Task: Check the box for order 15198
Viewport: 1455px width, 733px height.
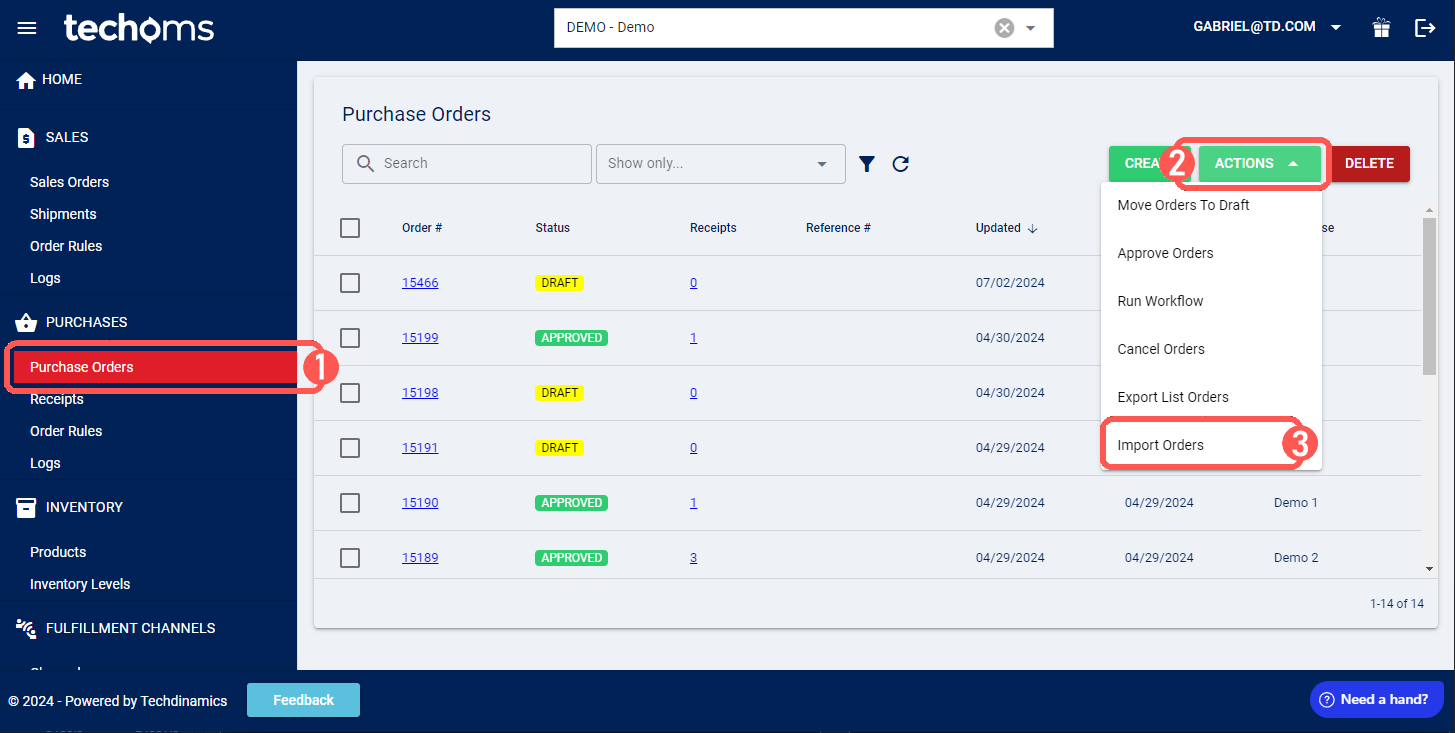Action: 350,393
